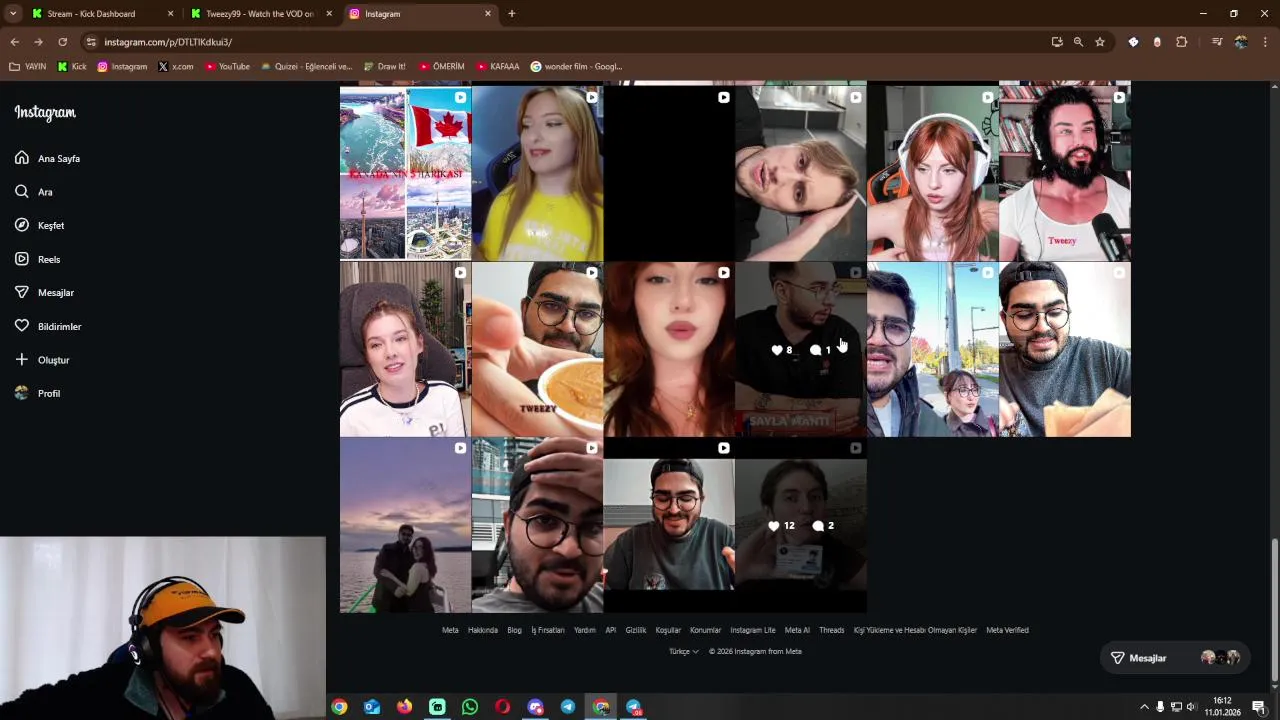Image resolution: width=1280 pixels, height=720 pixels.
Task: Open Opera from the taskbar
Action: pos(502,707)
